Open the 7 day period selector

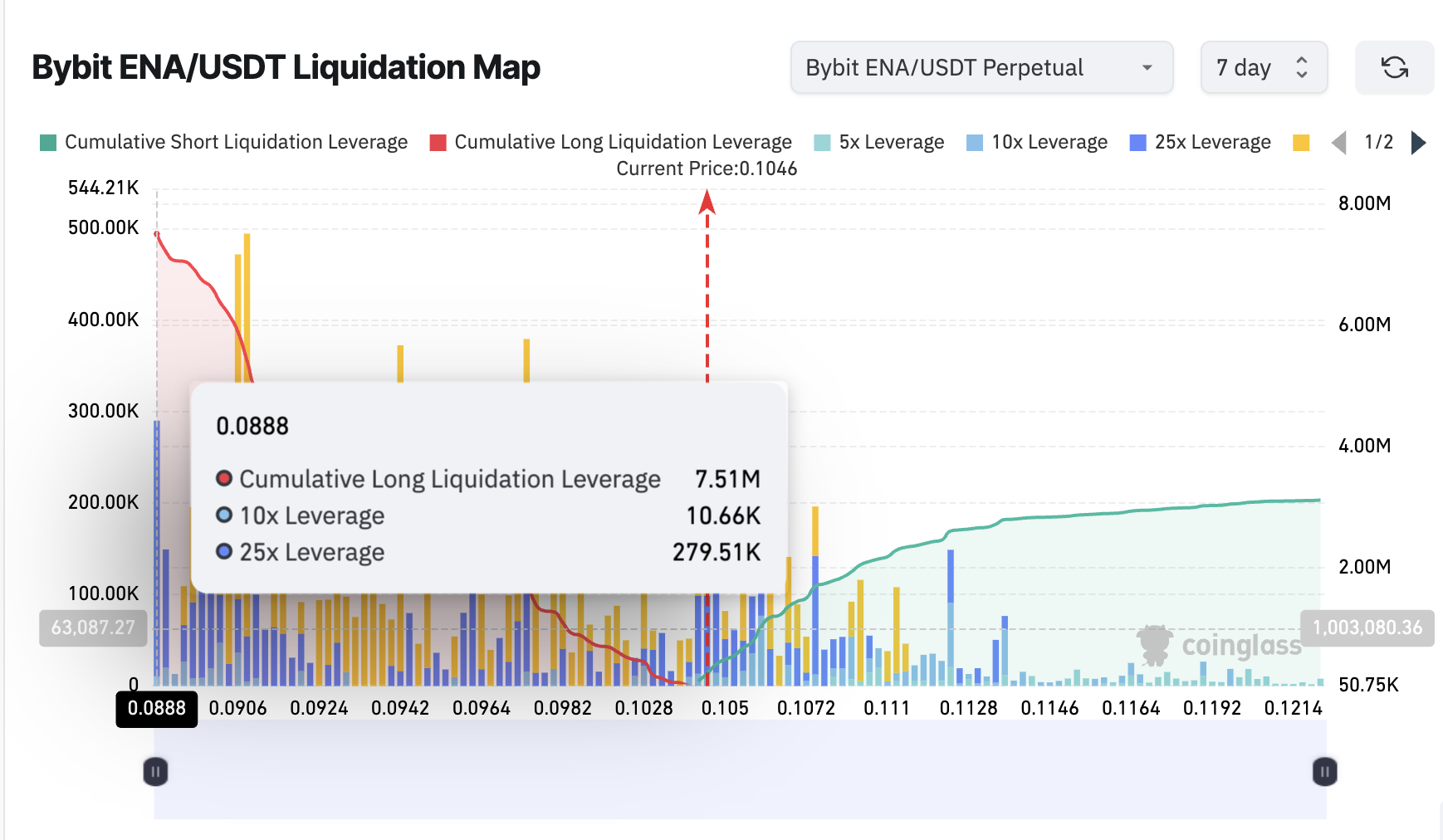[x=1244, y=68]
